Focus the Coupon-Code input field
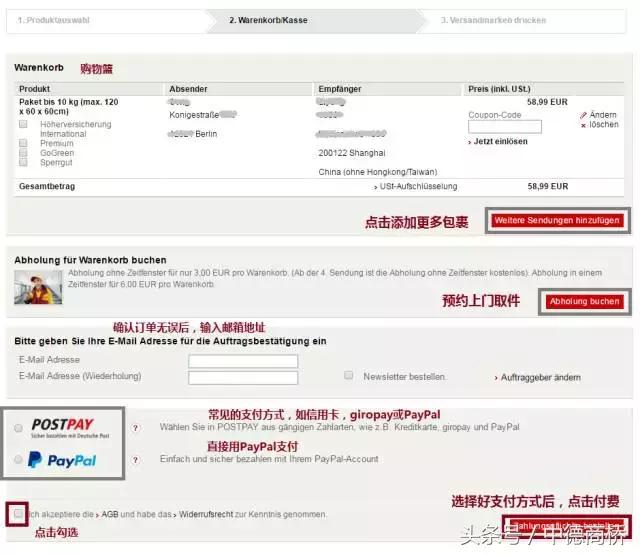Viewport: 640px width, 554px height. coord(504,127)
